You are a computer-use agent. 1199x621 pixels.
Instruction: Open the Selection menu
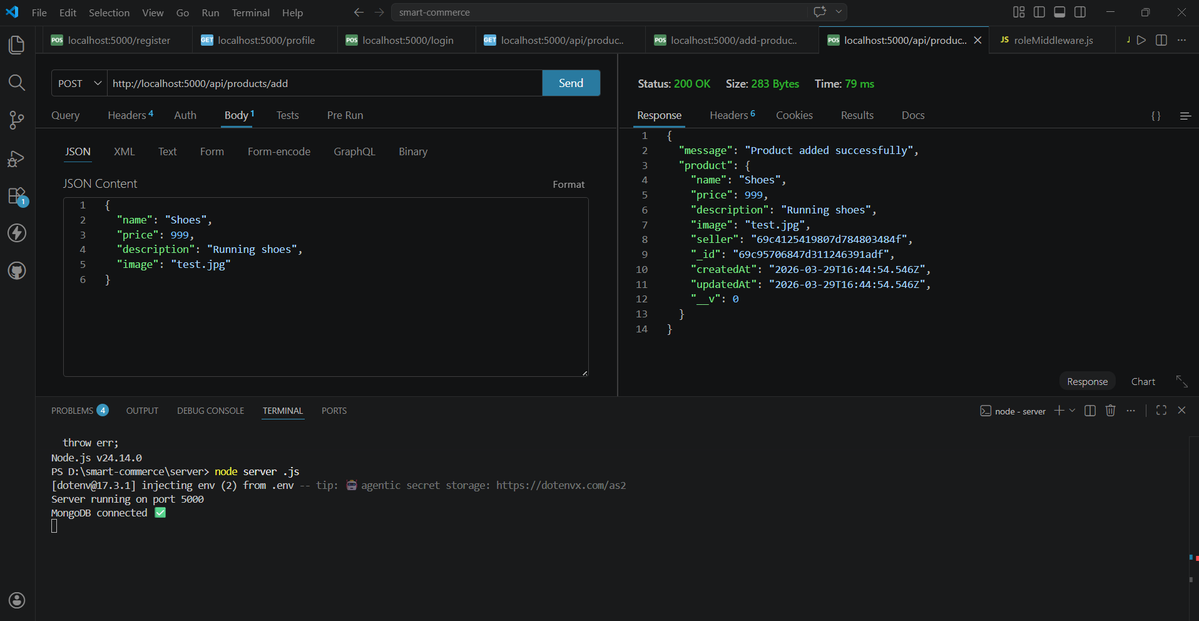coord(109,13)
